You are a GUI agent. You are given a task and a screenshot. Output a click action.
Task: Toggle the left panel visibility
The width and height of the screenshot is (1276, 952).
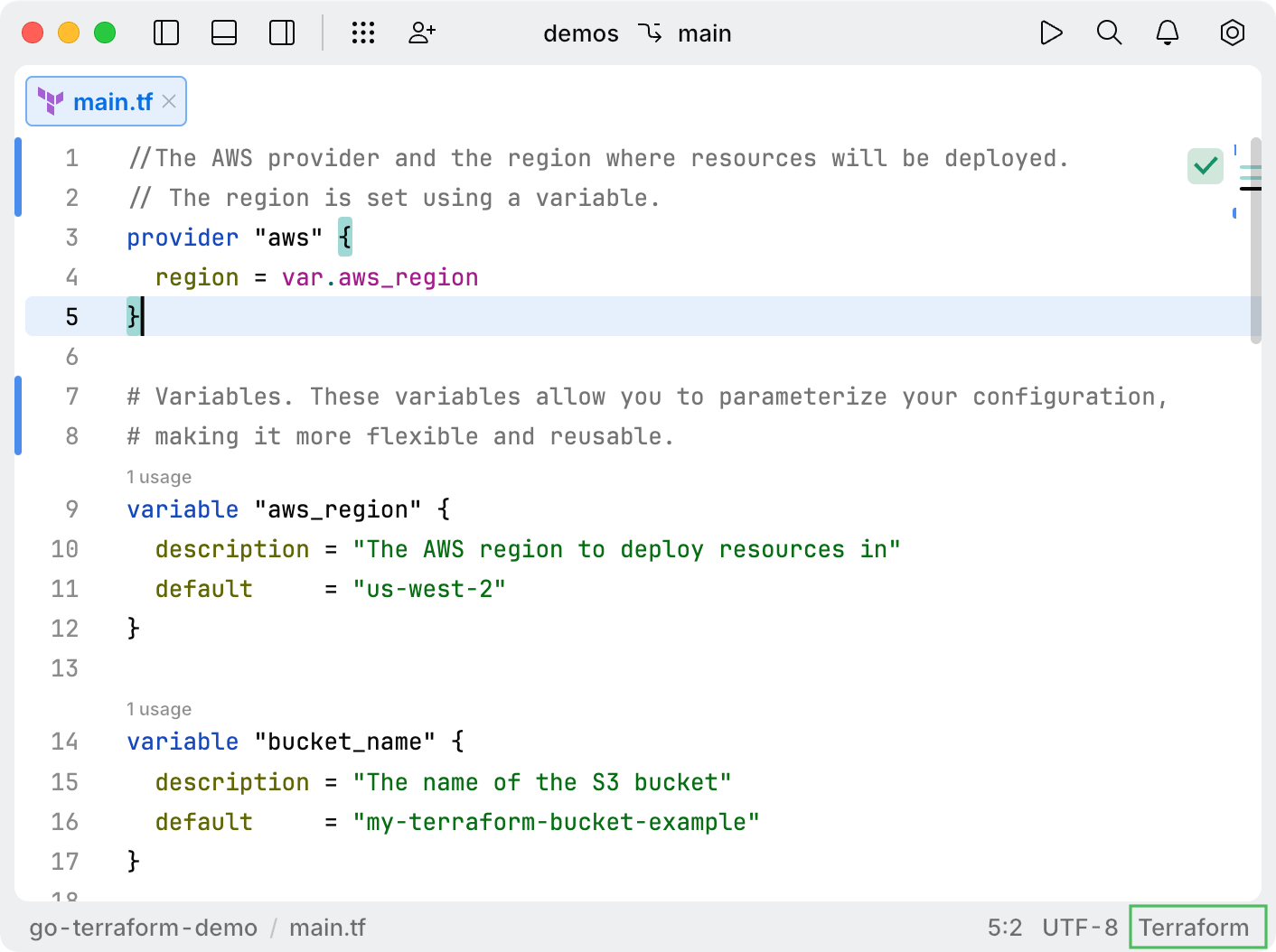(x=166, y=33)
